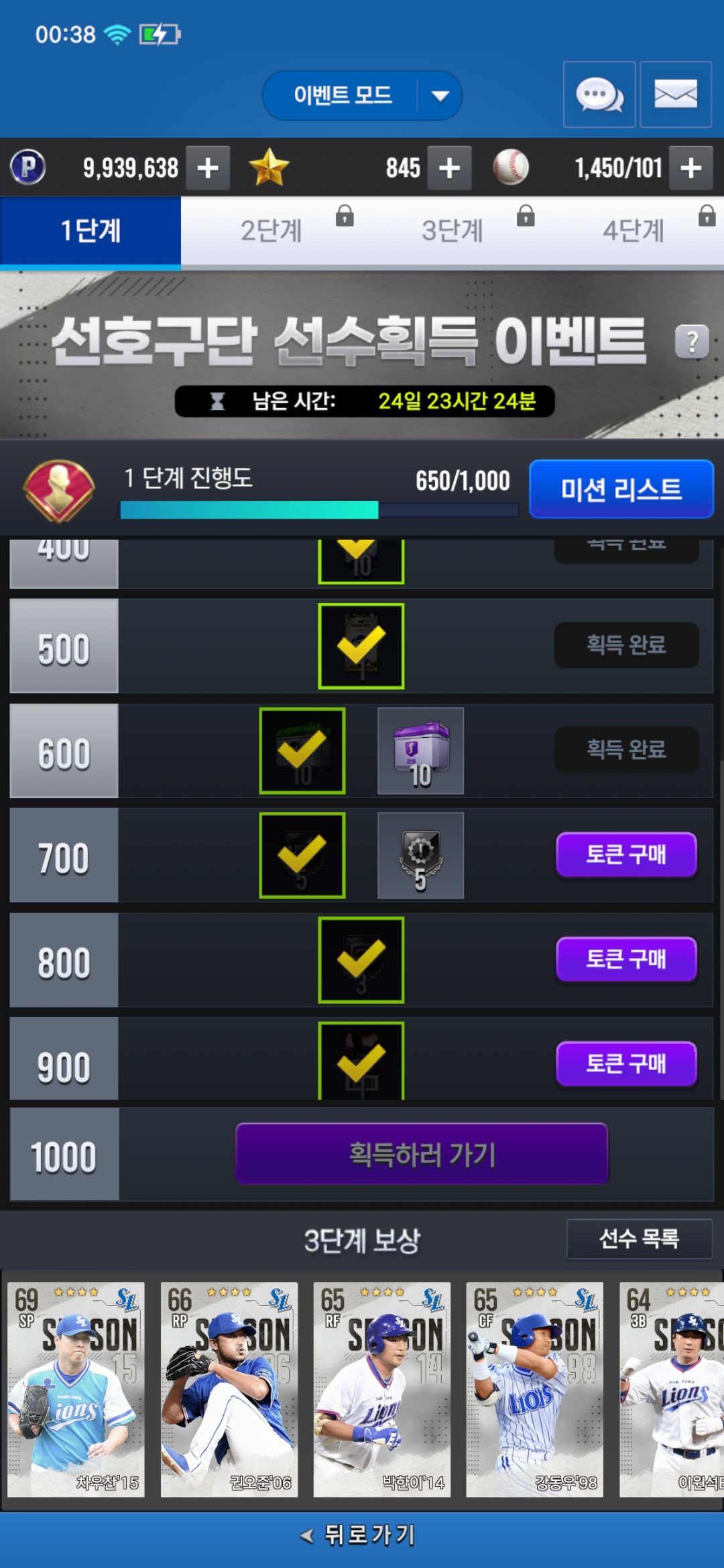Switch to the locked 4단계 tab

(633, 231)
